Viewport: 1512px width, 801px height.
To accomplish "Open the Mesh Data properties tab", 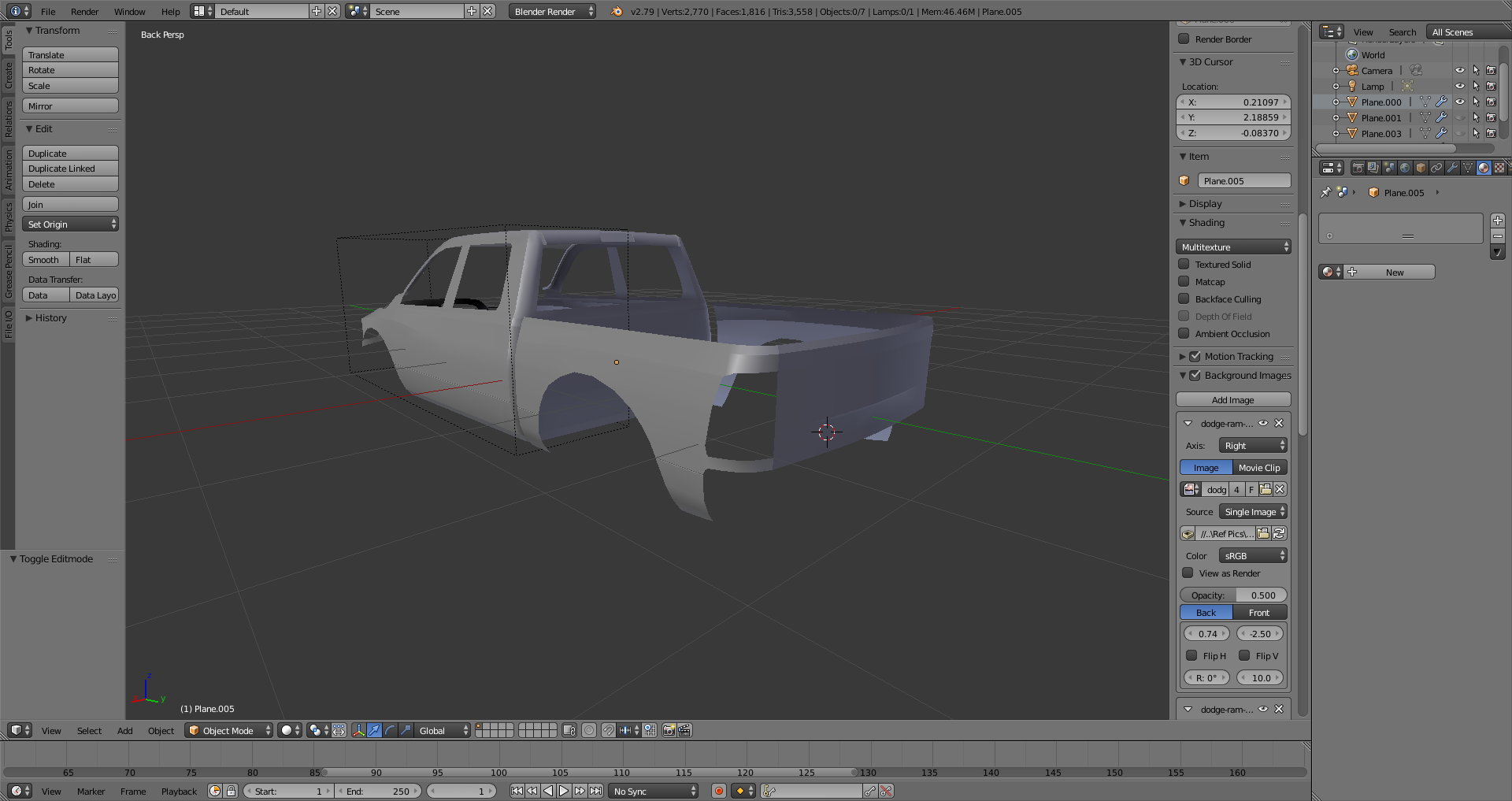I will [x=1468, y=168].
